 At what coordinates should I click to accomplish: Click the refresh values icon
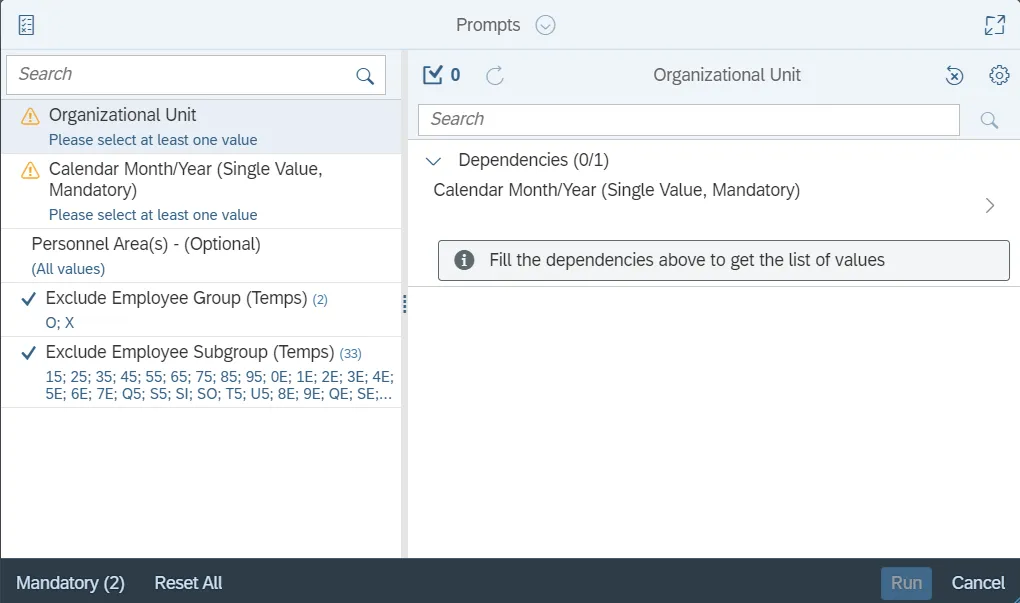[x=494, y=75]
